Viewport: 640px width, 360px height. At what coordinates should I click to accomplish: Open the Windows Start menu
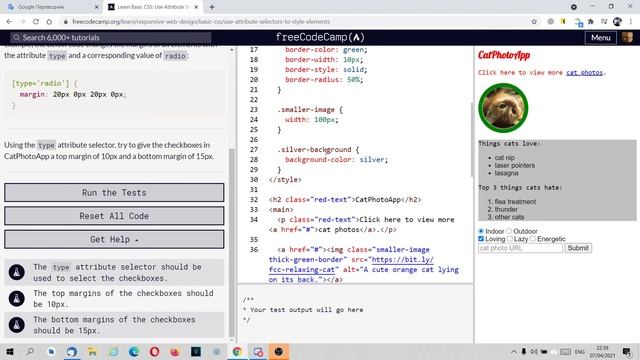[9, 351]
